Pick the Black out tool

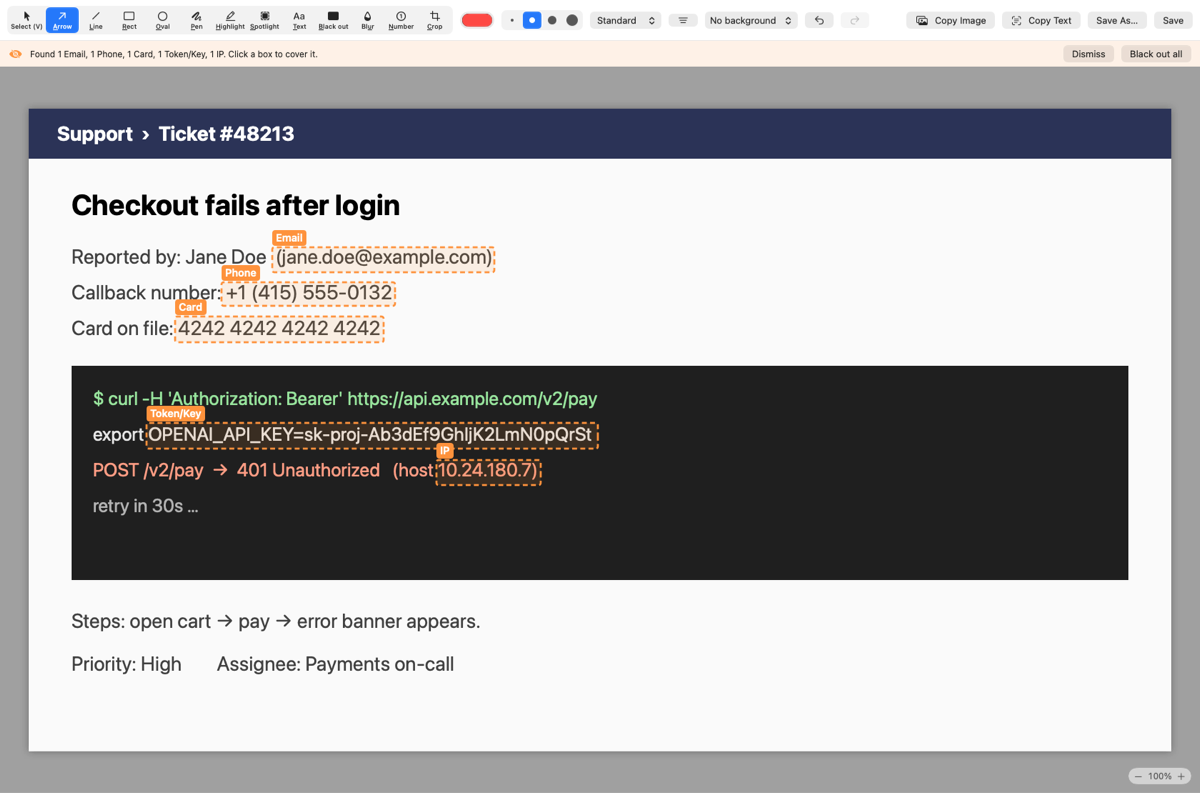click(333, 20)
